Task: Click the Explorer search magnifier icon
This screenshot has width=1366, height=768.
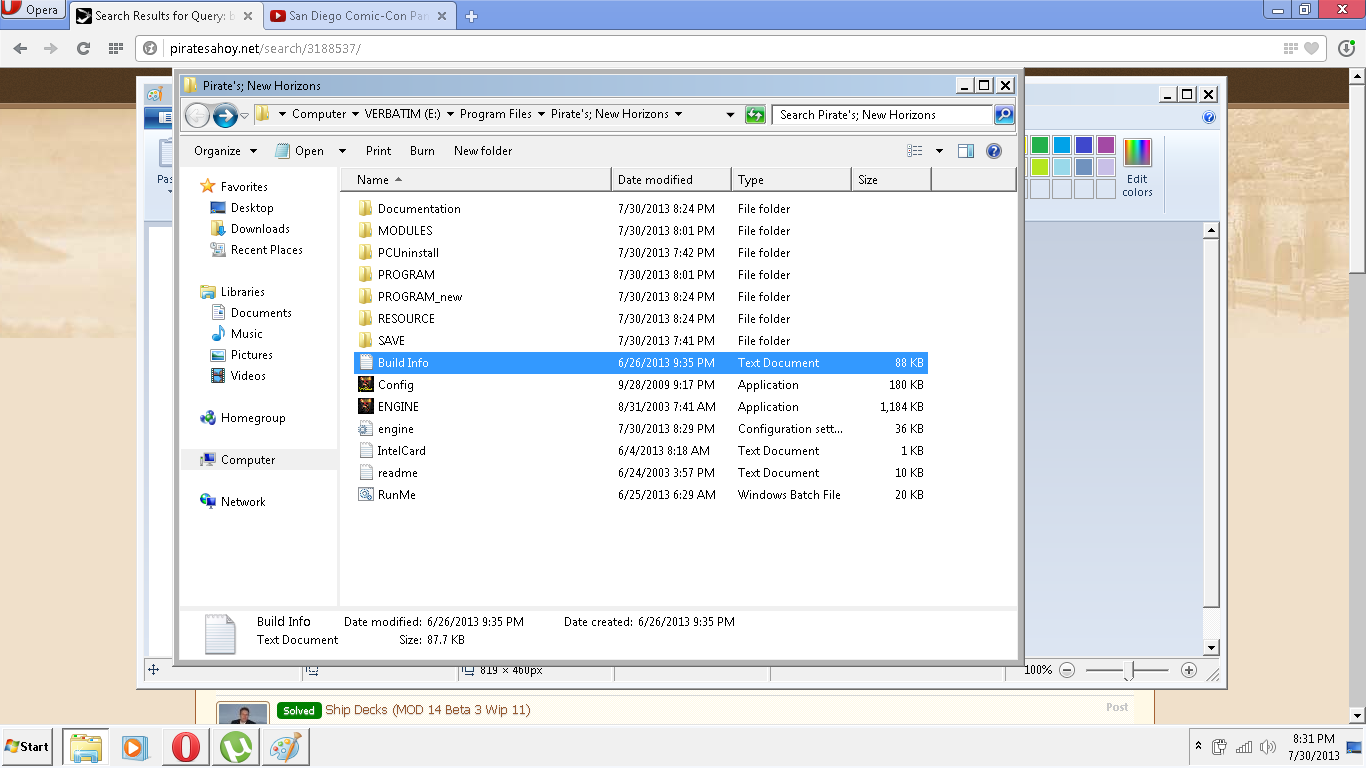Action: click(x=1004, y=115)
